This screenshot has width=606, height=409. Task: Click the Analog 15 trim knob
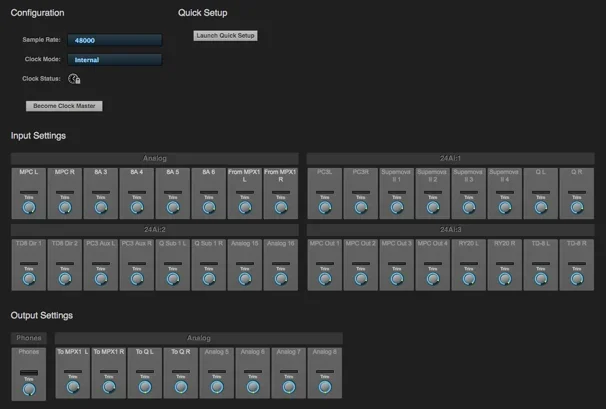(x=245, y=279)
